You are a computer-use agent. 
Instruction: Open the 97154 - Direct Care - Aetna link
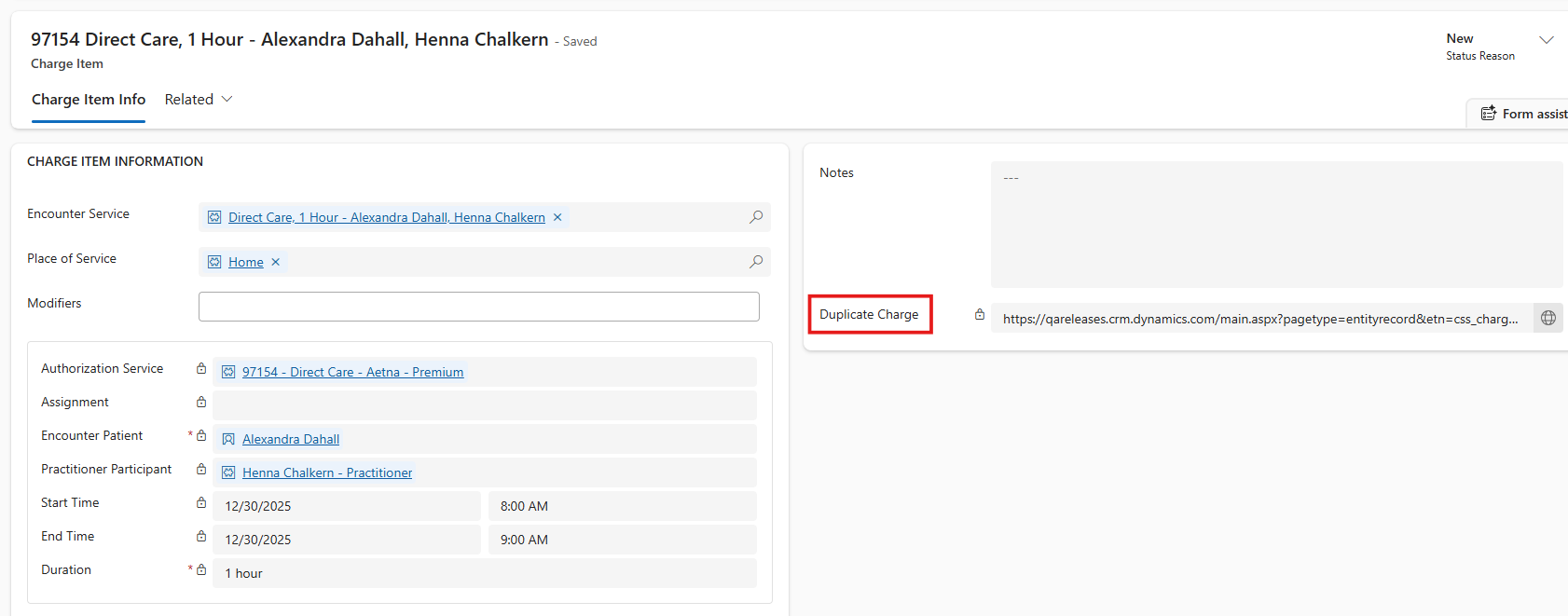tap(352, 372)
